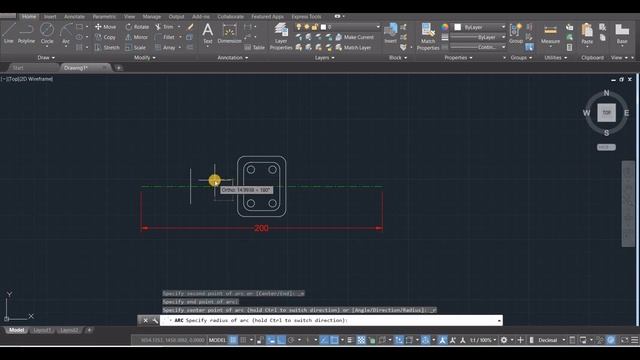Select the Circle tool

pyautogui.click(x=47, y=33)
